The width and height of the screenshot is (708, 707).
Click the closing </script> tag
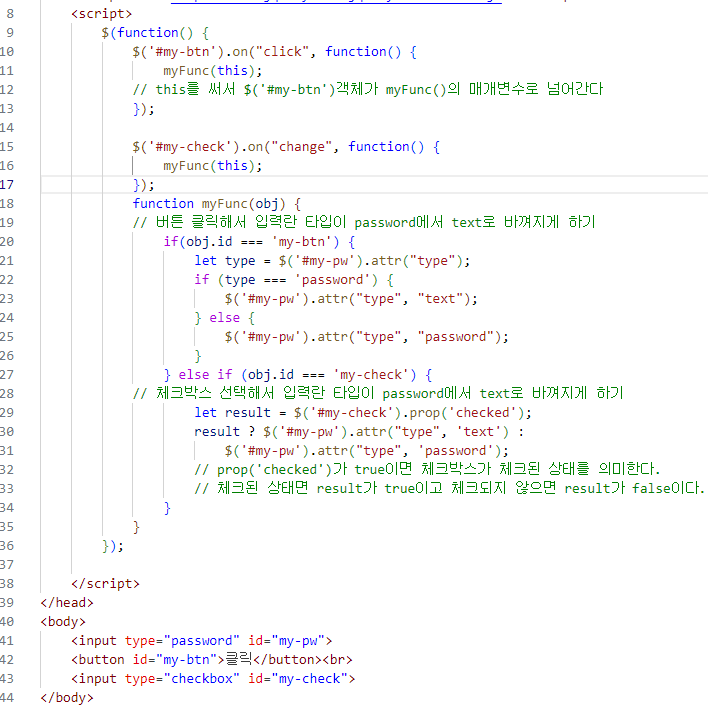[x=106, y=584]
